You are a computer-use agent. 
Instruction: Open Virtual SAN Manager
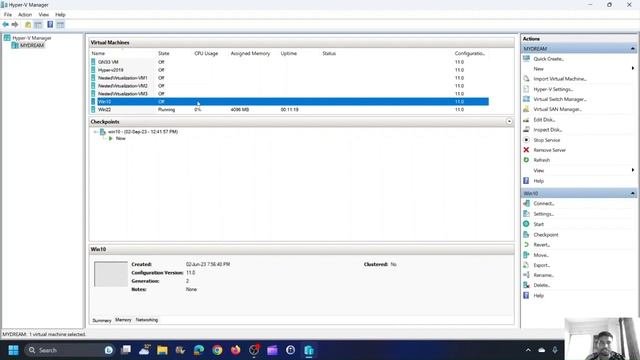point(557,109)
